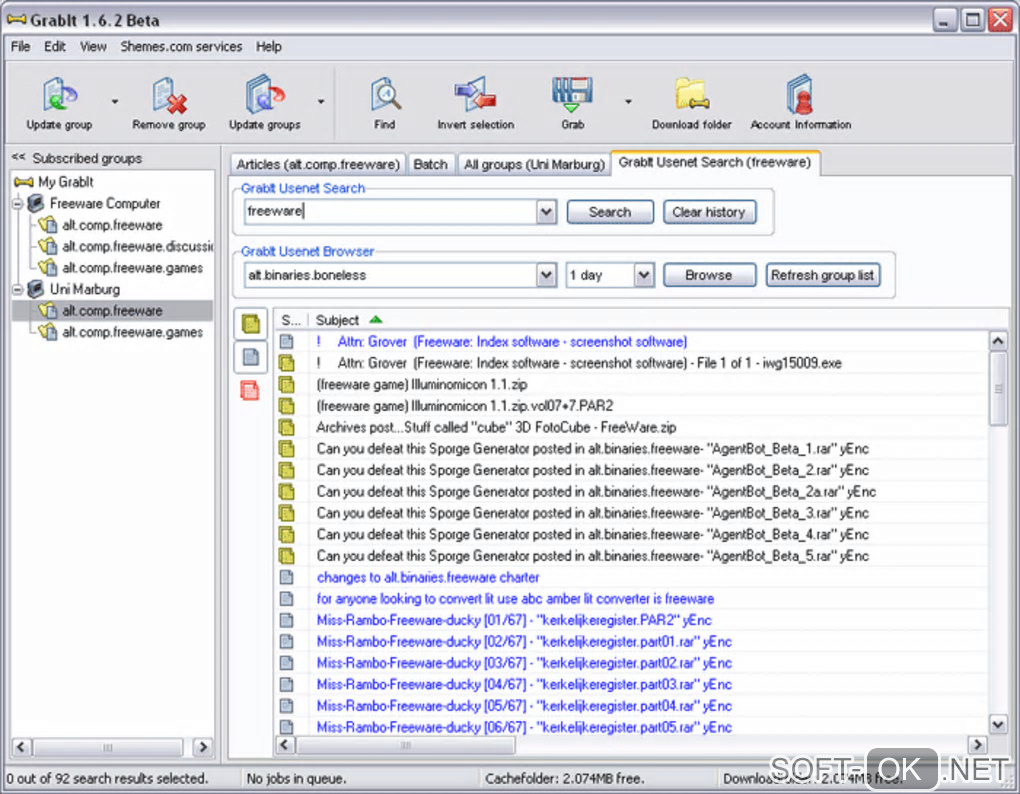Click icon of the alt.binaries.freeware charter row
The image size is (1020, 794).
[x=286, y=577]
